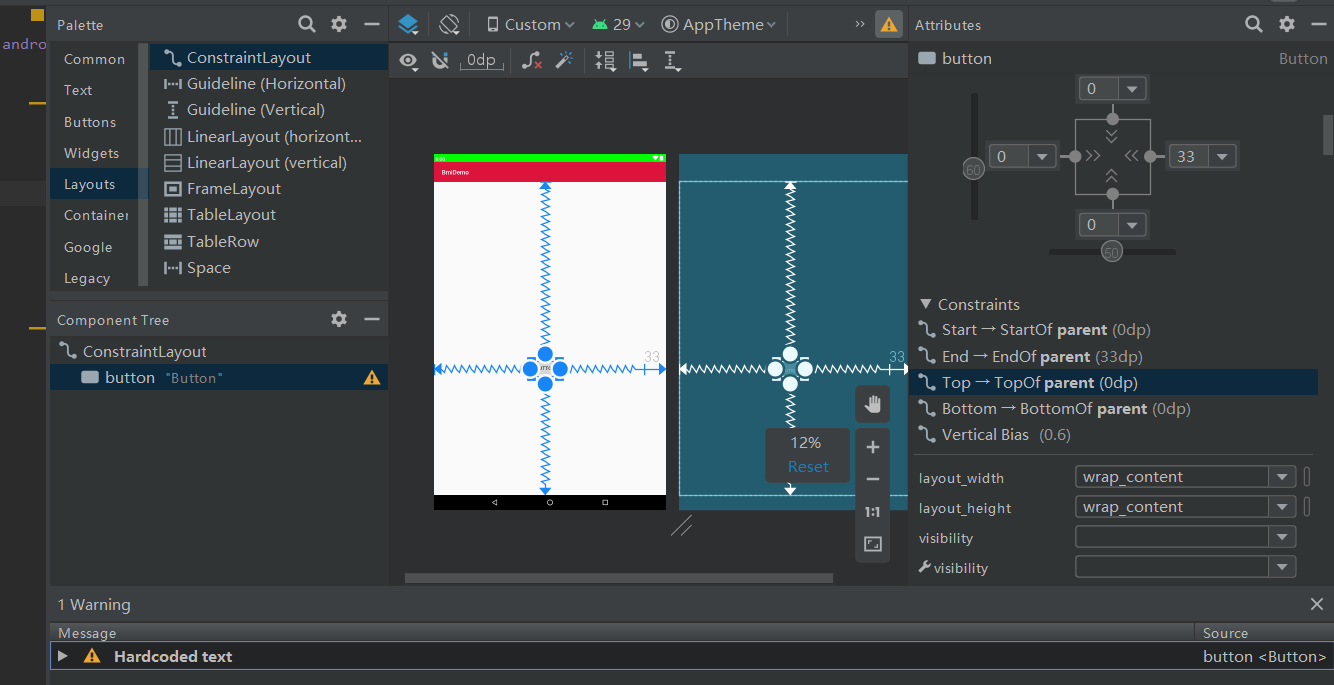Image resolution: width=1334 pixels, height=685 pixels.
Task: Click the Reset zoom link
Action: [808, 467]
